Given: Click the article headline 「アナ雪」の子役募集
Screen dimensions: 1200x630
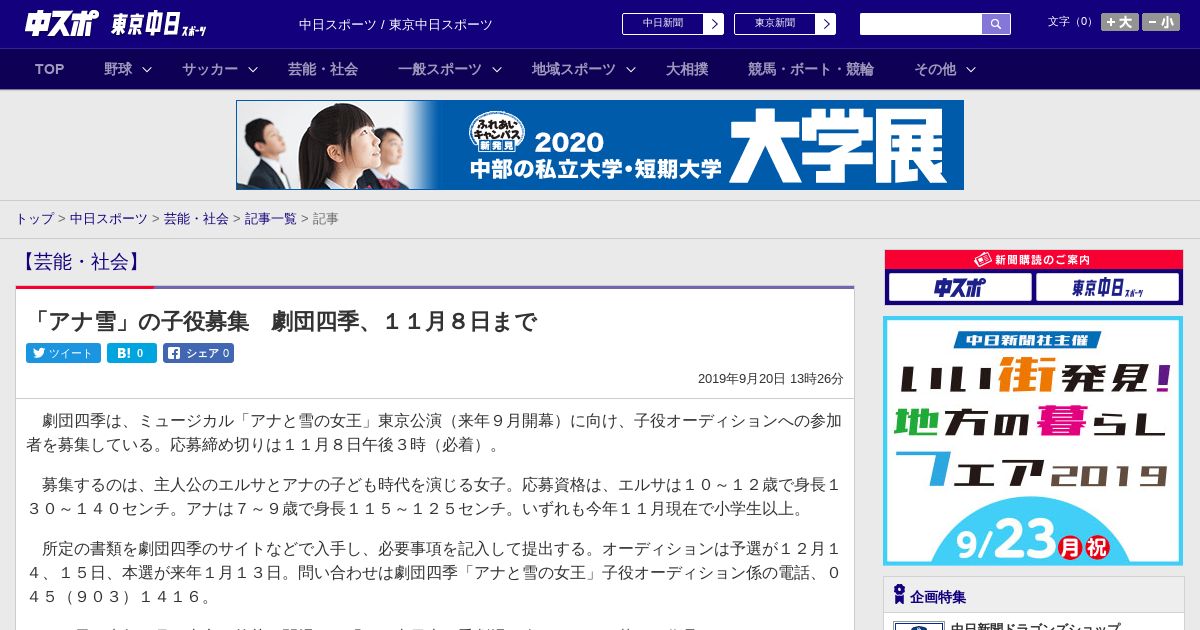Looking at the screenshot, I should click(282, 321).
